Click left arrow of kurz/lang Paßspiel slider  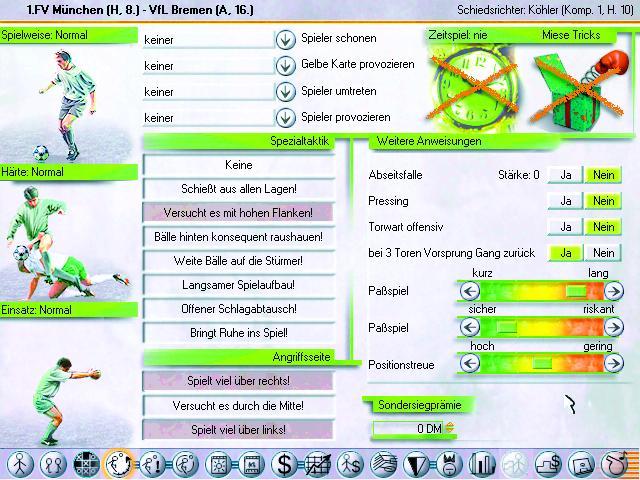tap(470, 291)
